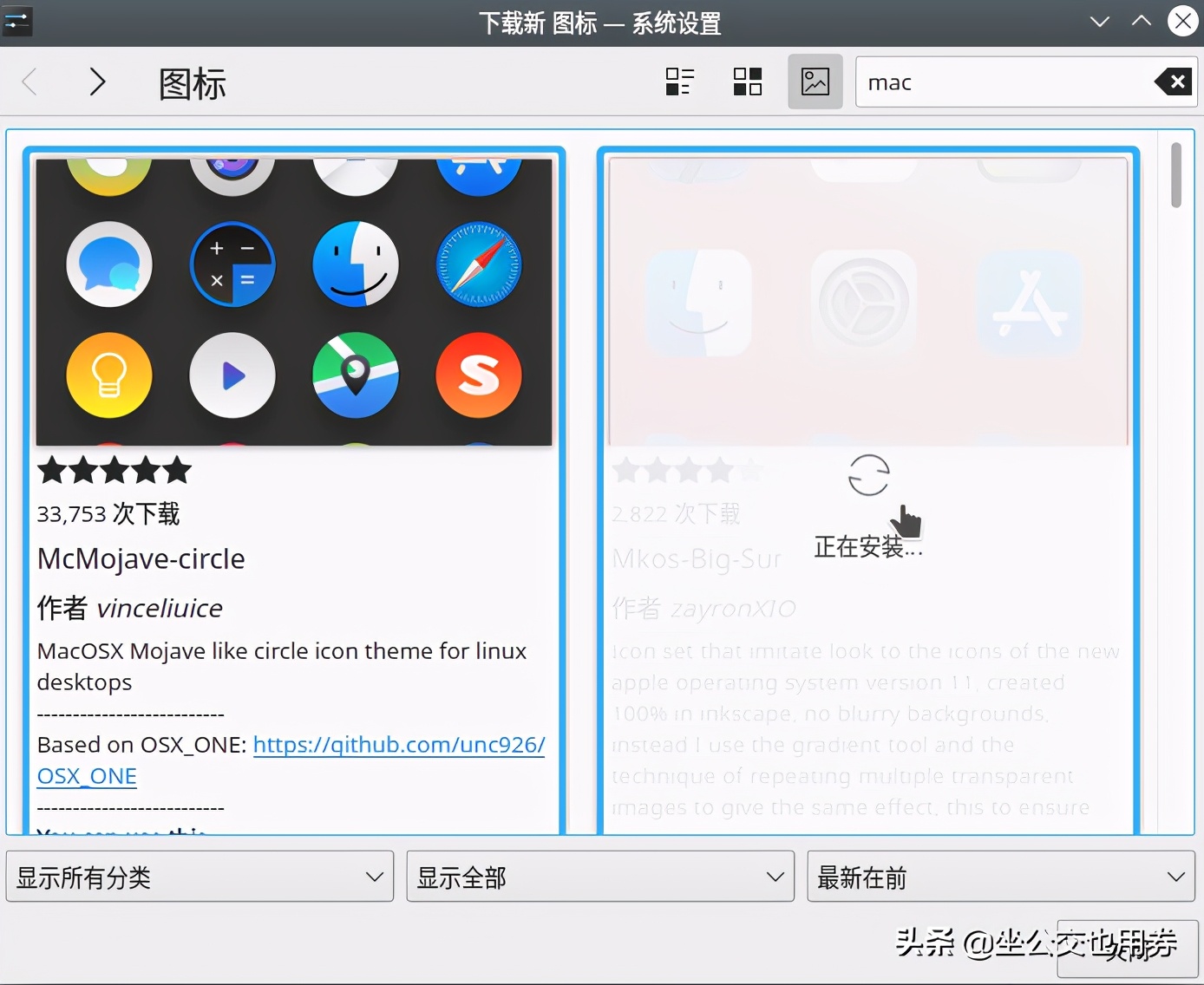Open the 显示全部 filter dropdown
Viewport: 1204px width, 985px height.
[x=600, y=877]
